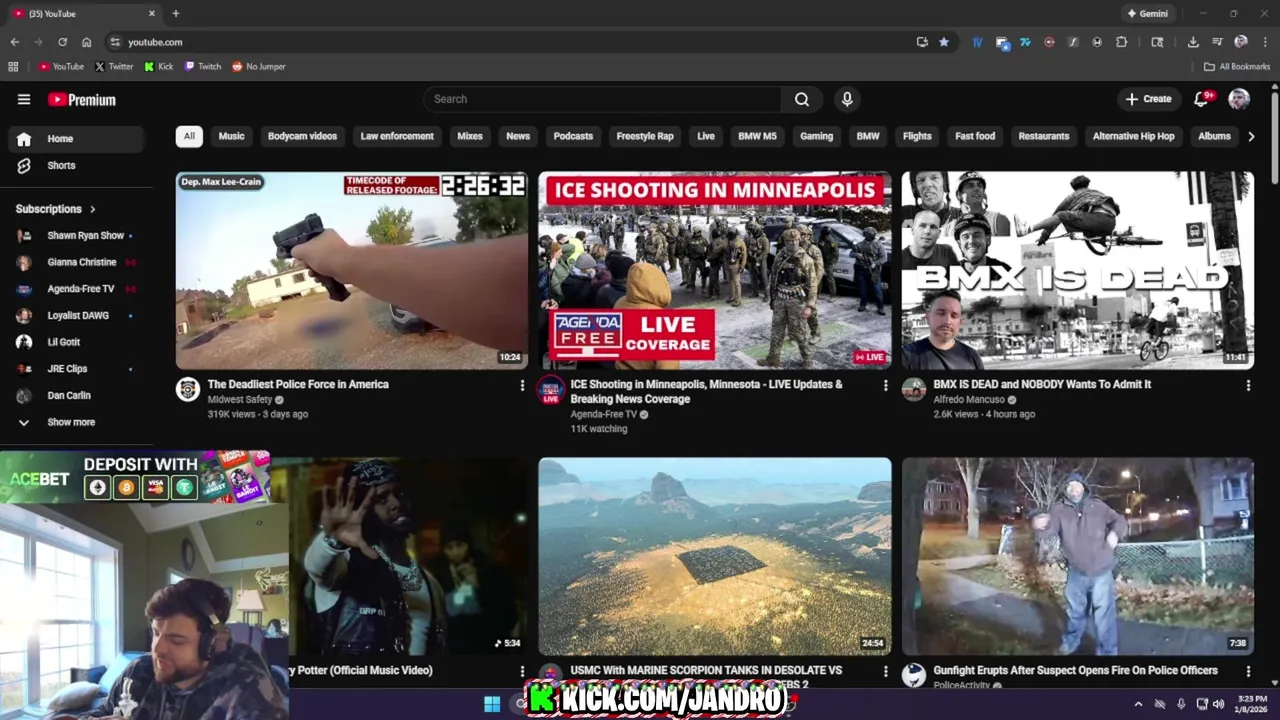1280x720 pixels.
Task: Open Chrome downloads icon
Action: 1193,42
